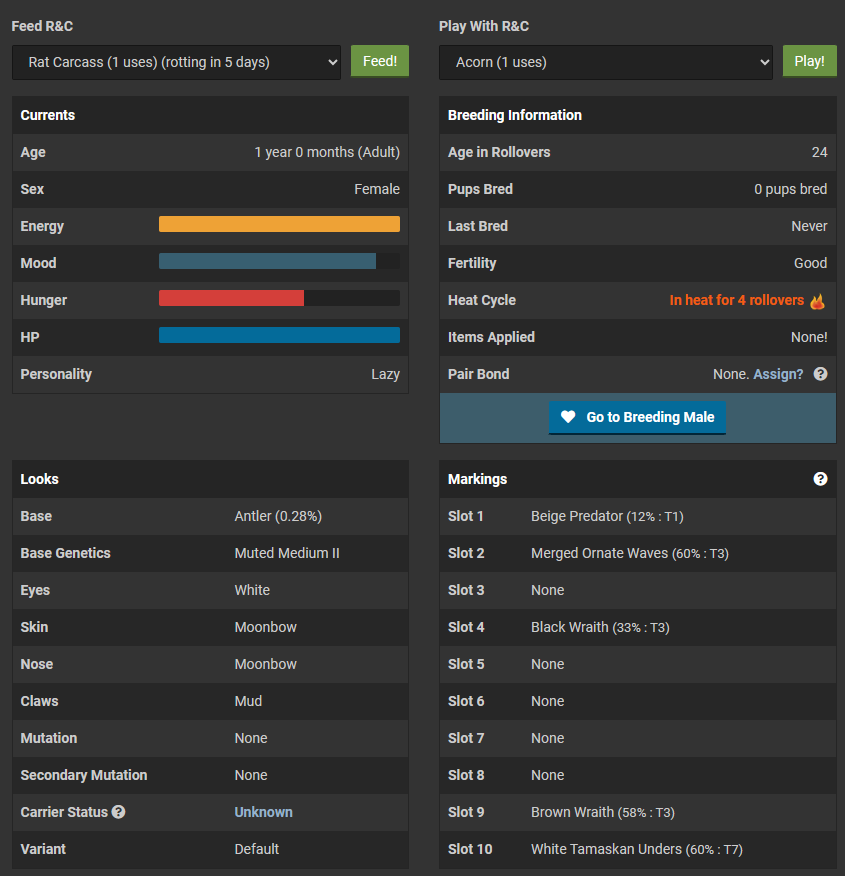Click the Unknown carrier status link
This screenshot has height=876, width=845.
(x=263, y=812)
